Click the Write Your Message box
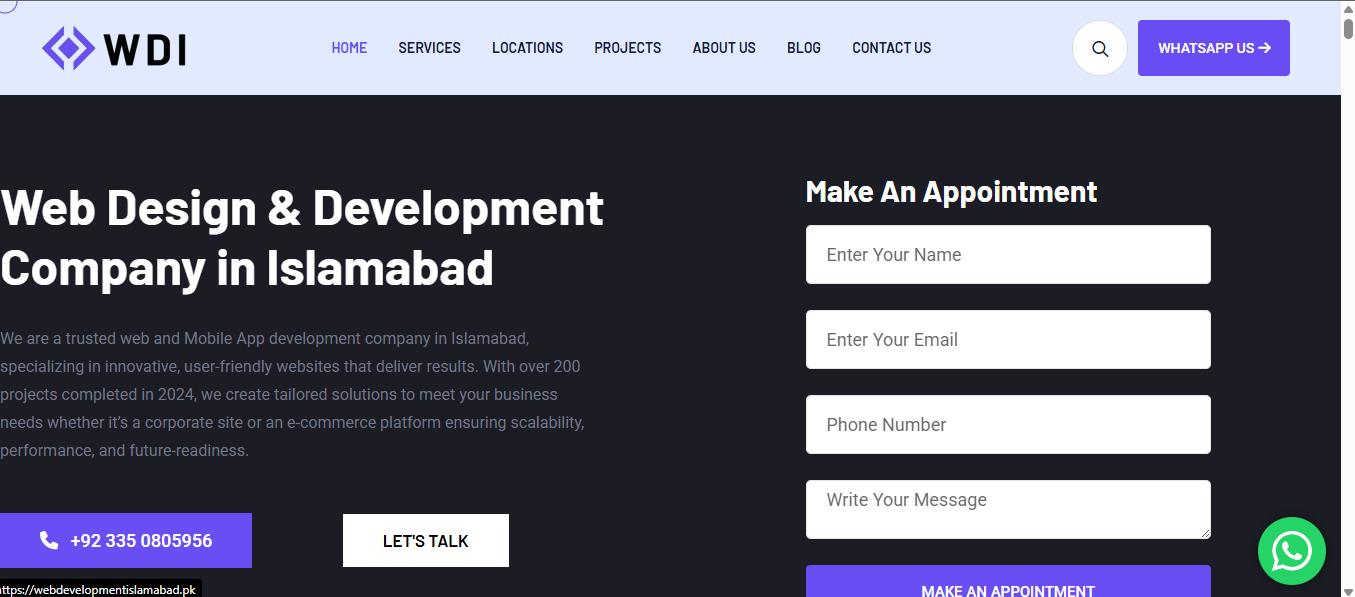Viewport: 1355px width, 597px height. point(1007,509)
